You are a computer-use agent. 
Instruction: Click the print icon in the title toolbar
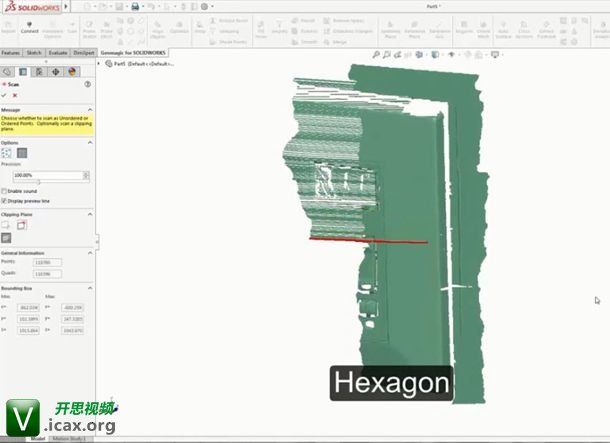click(135, 6)
